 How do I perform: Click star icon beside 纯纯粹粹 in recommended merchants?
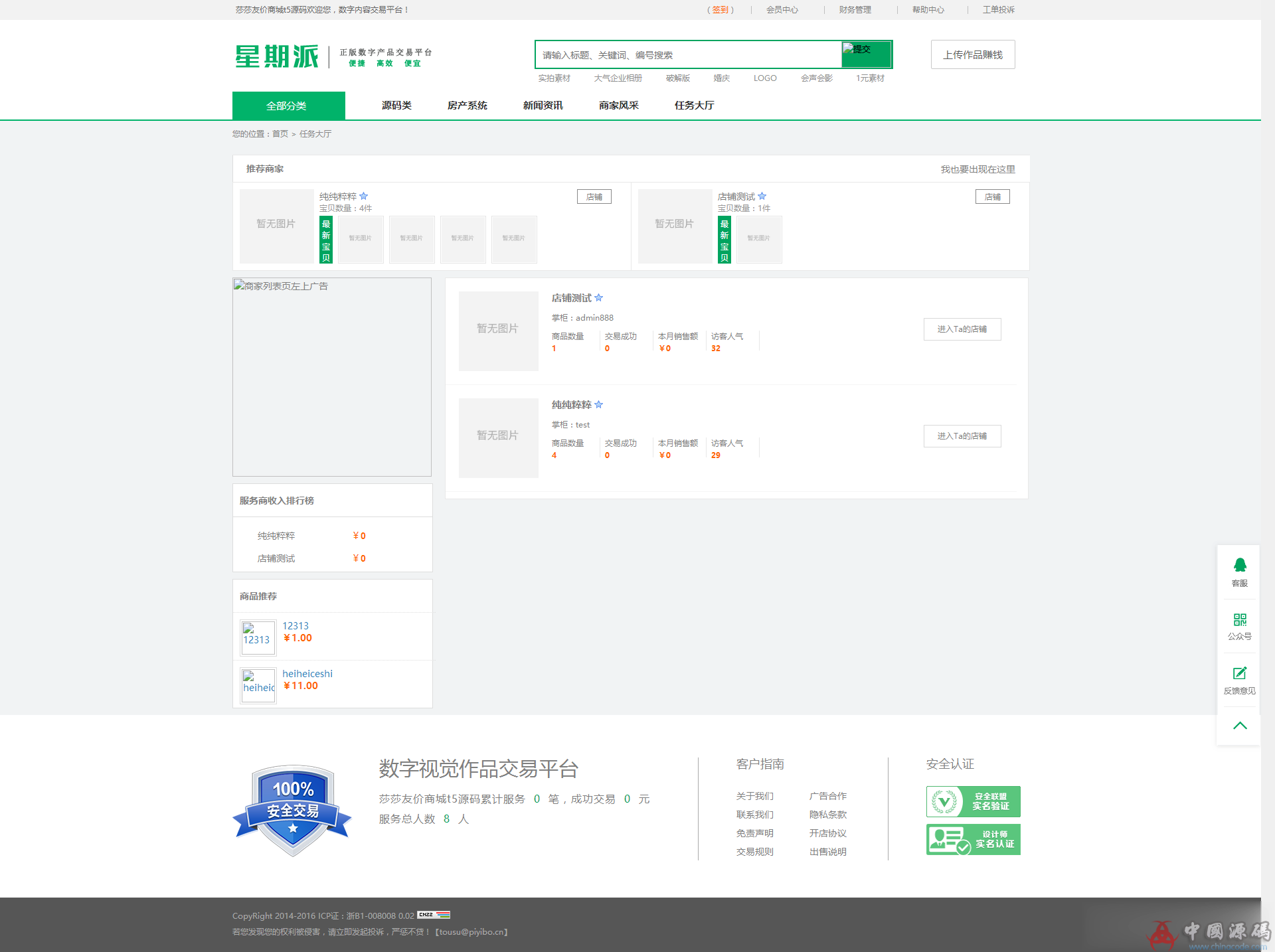[364, 197]
